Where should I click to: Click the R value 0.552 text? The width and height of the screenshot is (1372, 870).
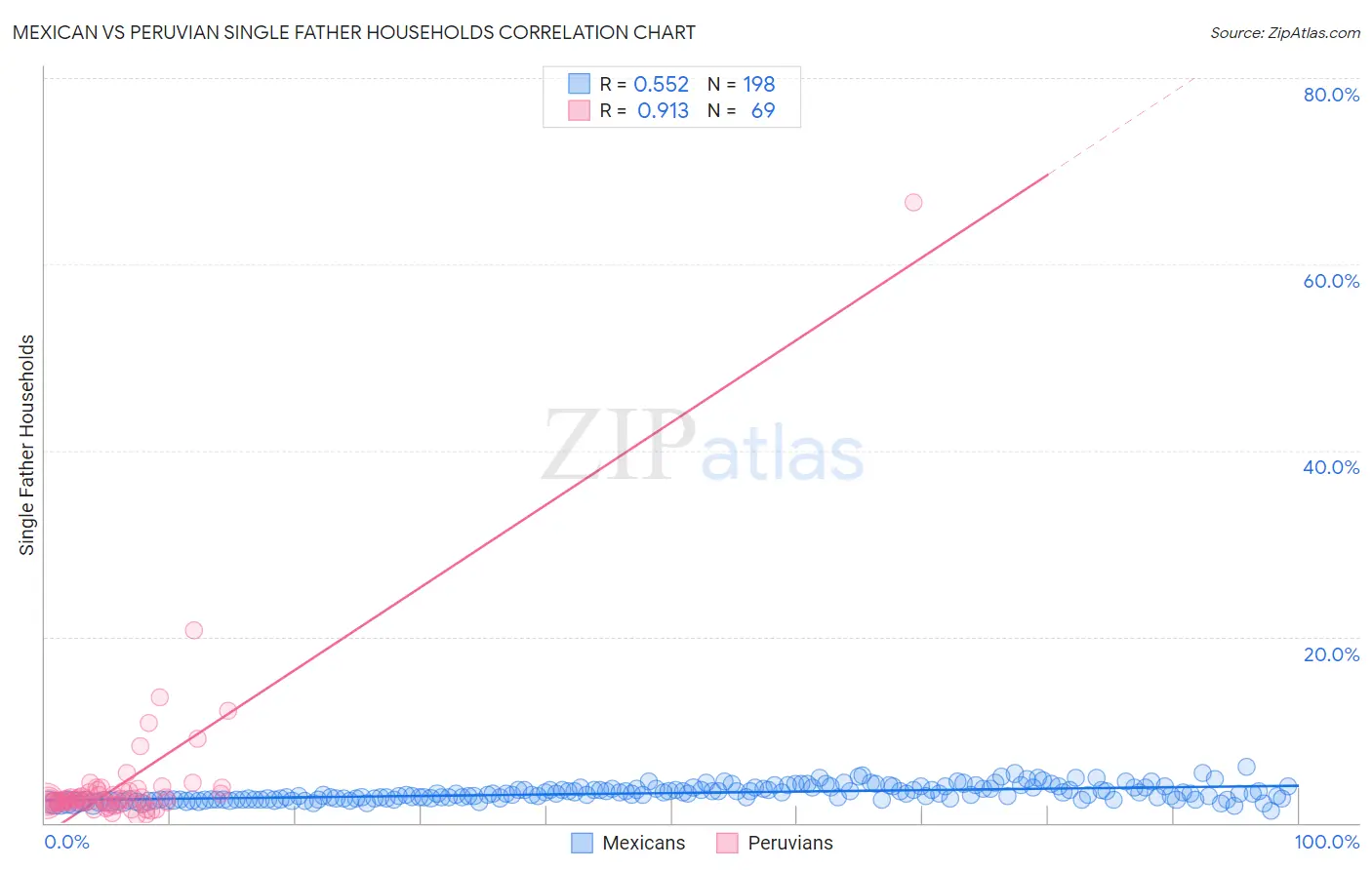click(661, 84)
